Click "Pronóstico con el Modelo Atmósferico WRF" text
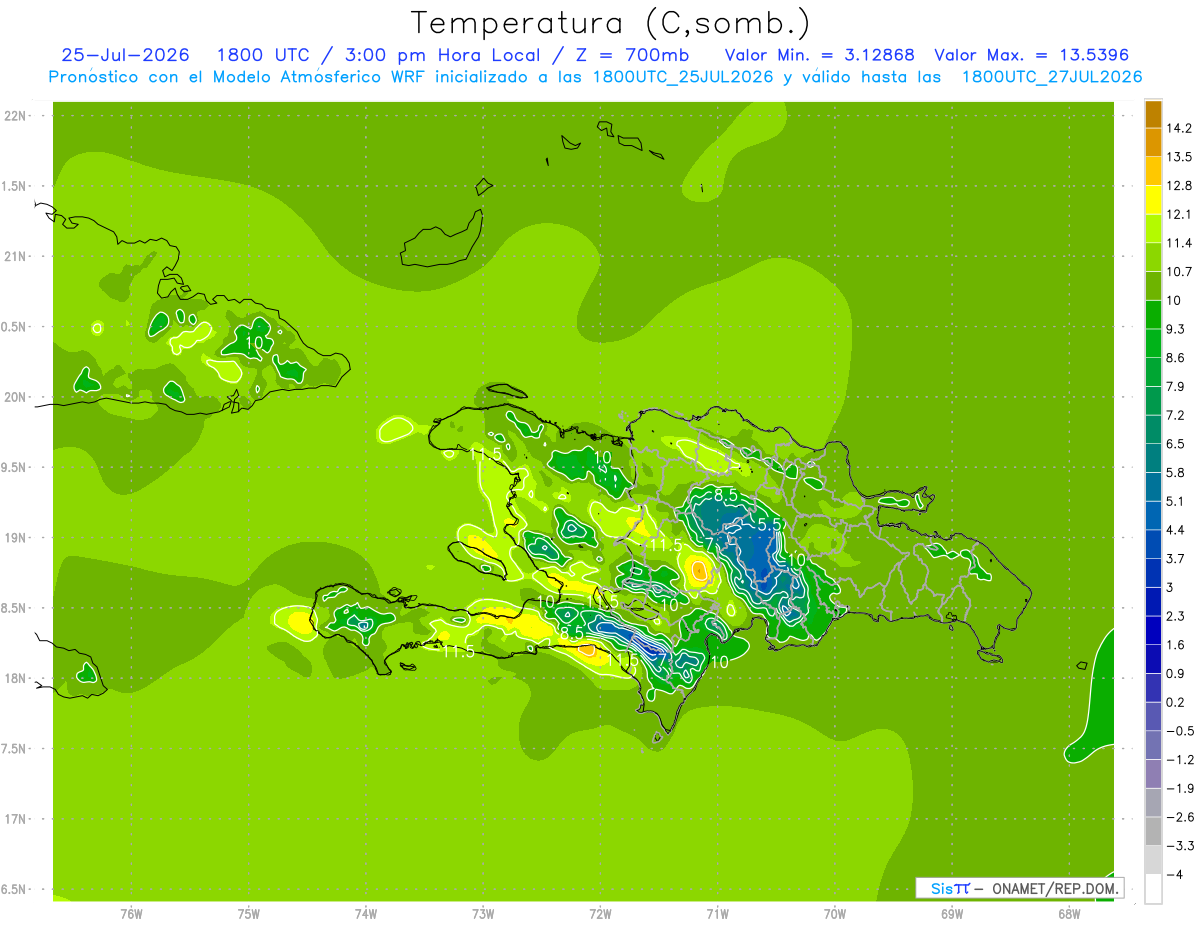The image size is (1200, 927). pyautogui.click(x=238, y=77)
